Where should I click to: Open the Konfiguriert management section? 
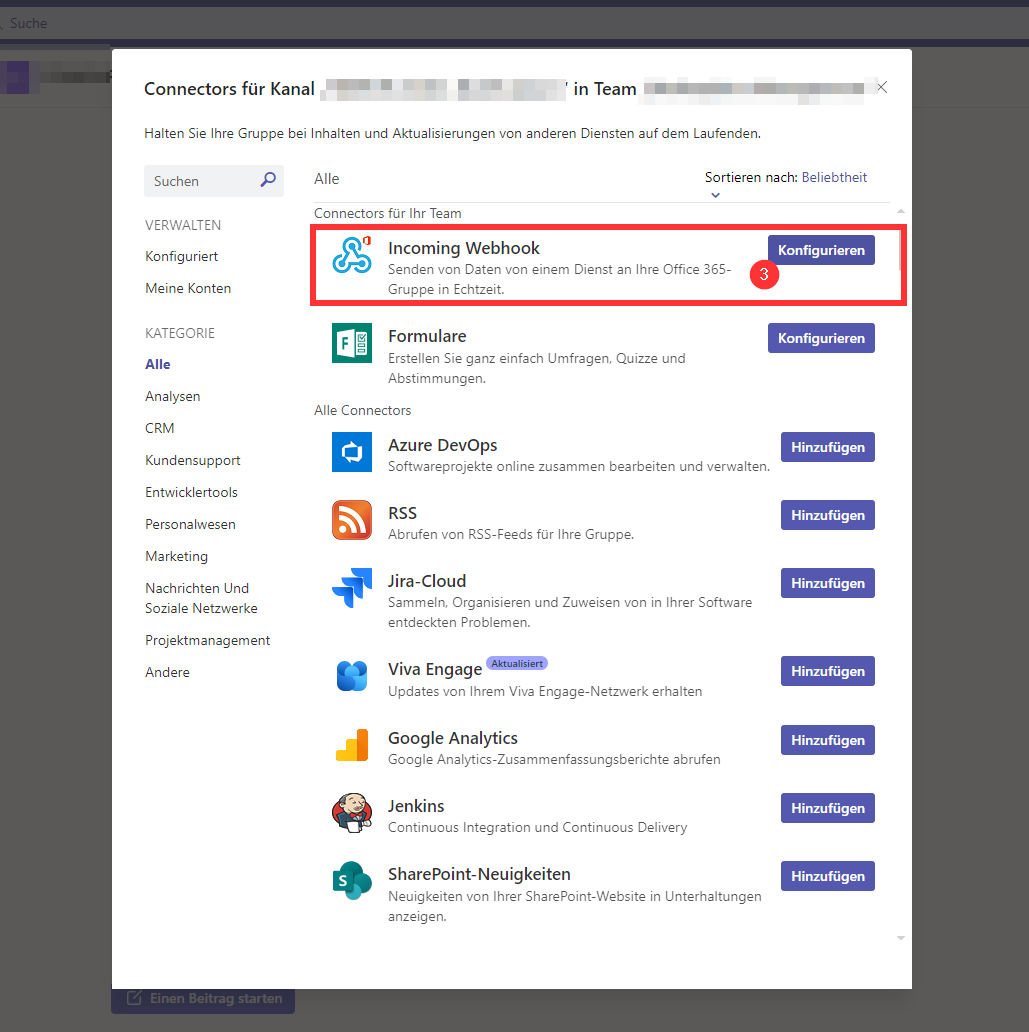coord(182,256)
